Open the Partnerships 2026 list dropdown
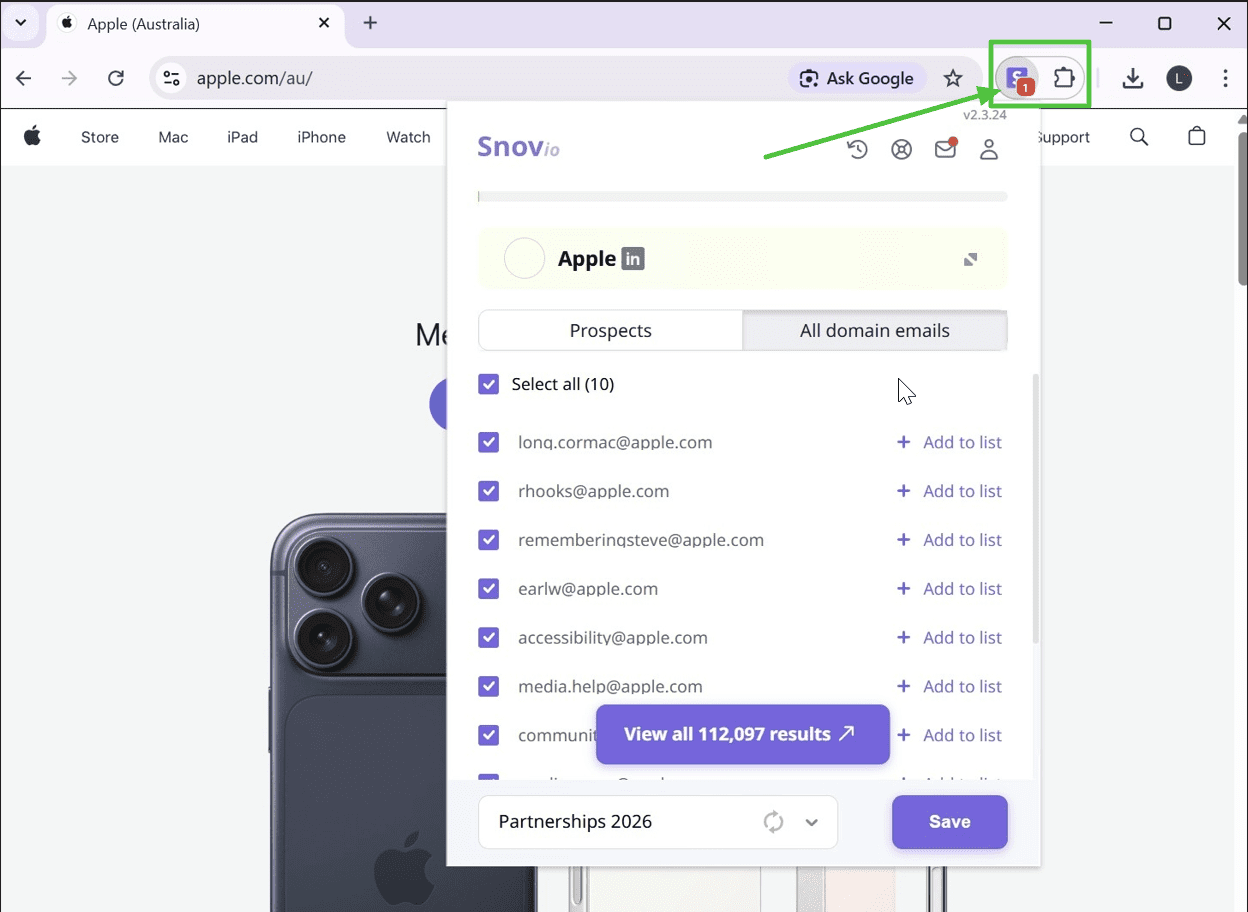1248x912 pixels. 812,822
